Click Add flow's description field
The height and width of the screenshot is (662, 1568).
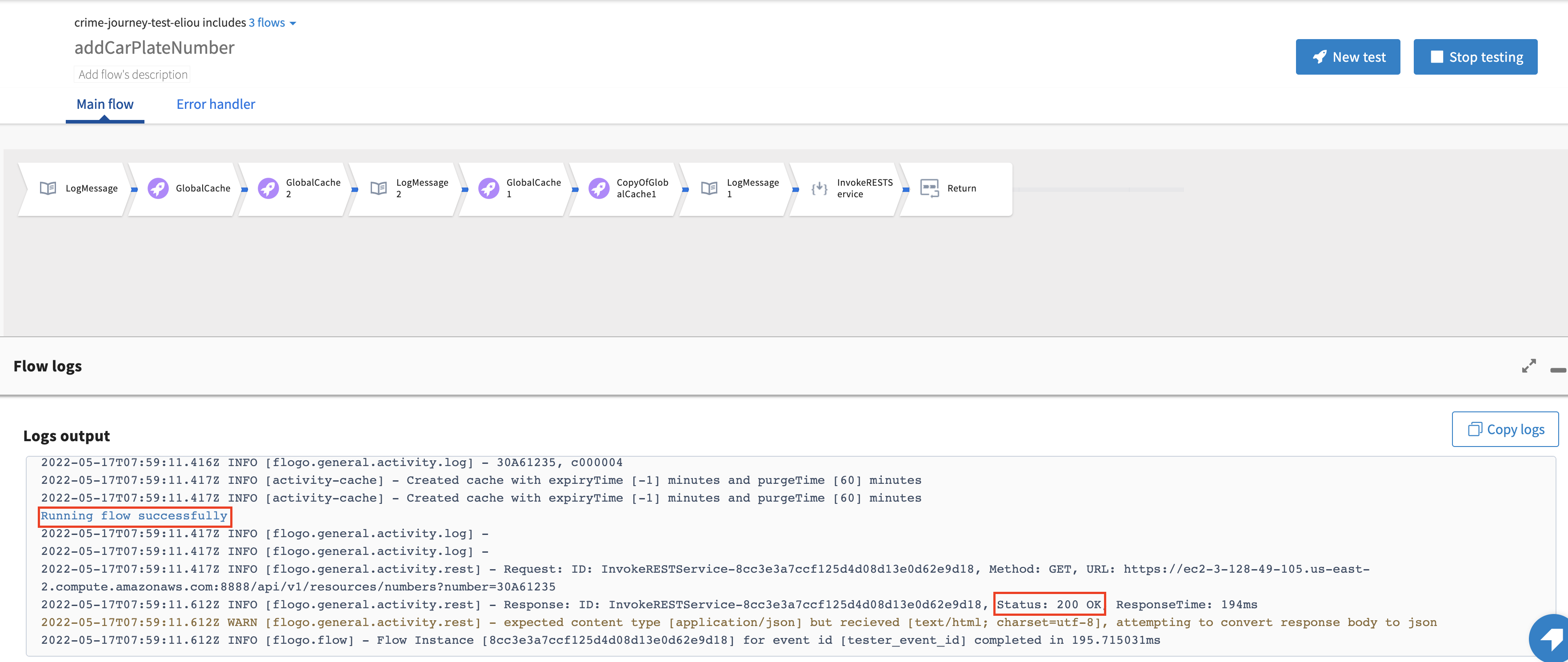tap(133, 74)
